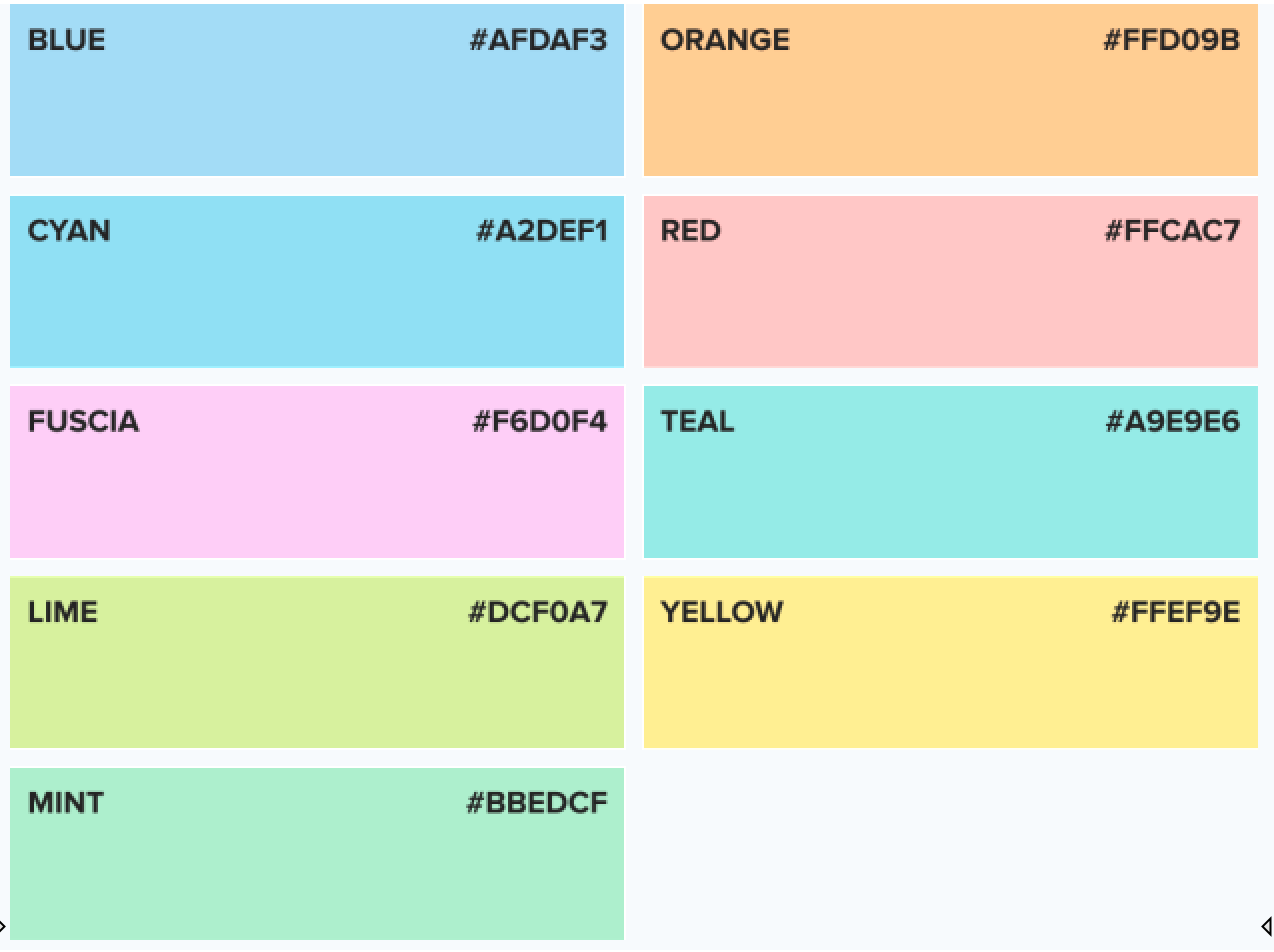Select the #A9E9E6 hex value

pos(1172,422)
